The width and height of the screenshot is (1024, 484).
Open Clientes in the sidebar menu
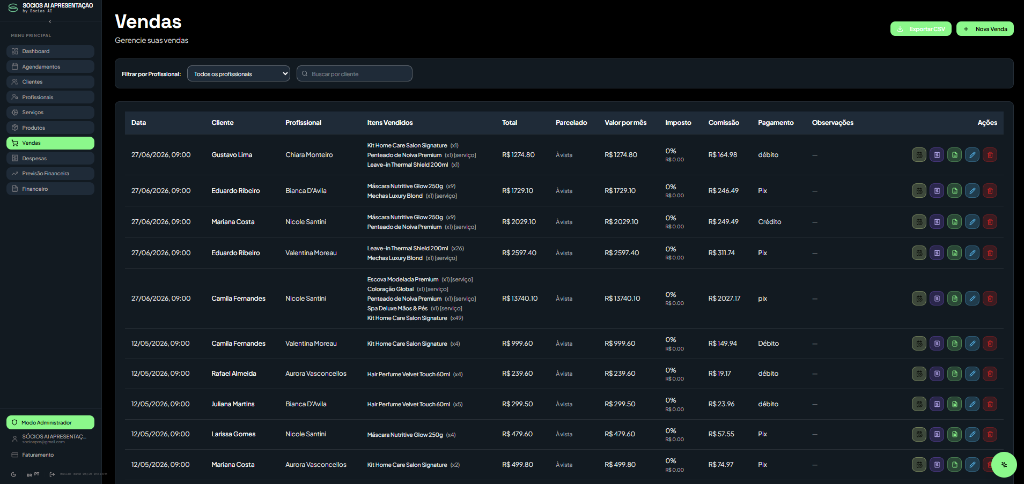(x=50, y=82)
